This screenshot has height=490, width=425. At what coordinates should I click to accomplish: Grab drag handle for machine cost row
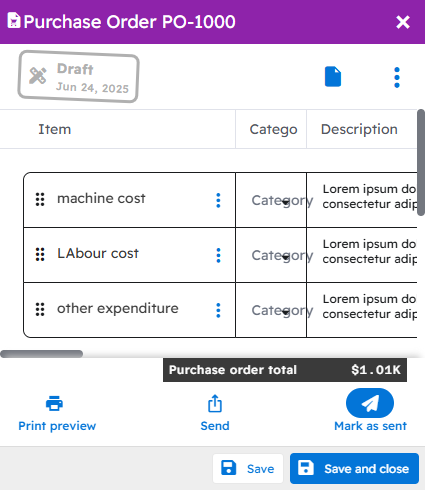40,199
